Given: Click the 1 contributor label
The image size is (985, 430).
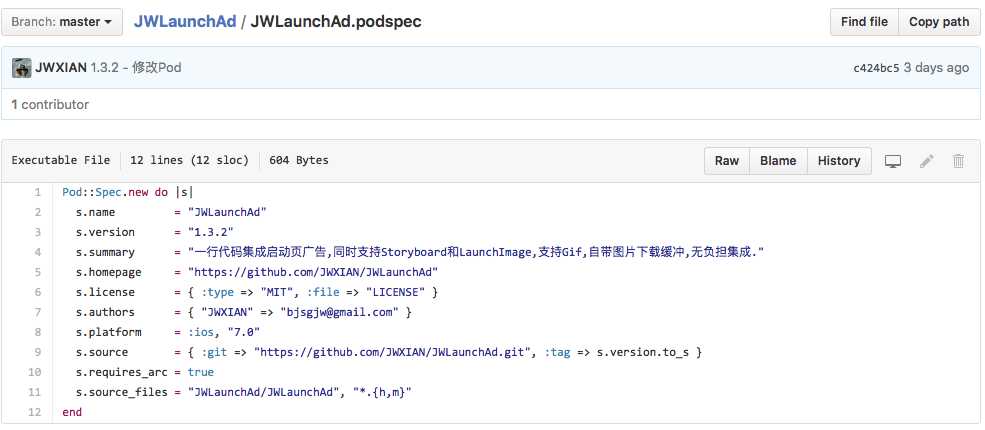Looking at the screenshot, I should [50, 104].
